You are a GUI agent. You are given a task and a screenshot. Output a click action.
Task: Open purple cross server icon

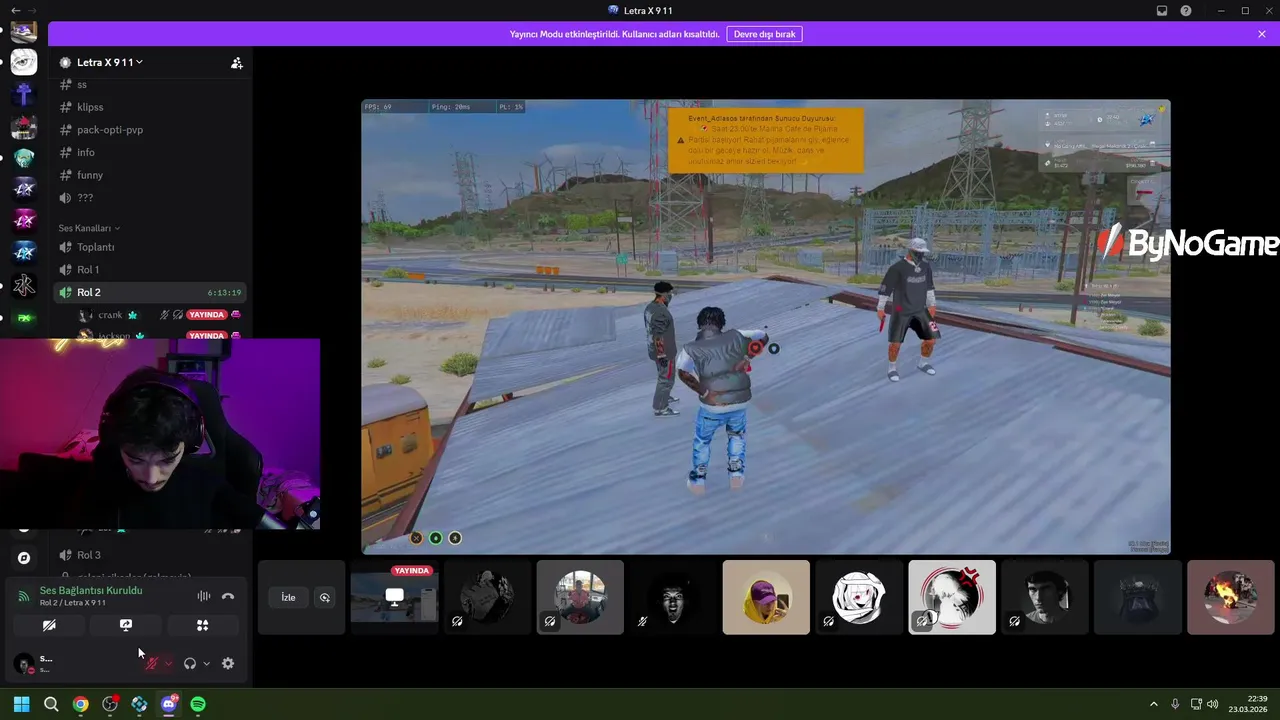[24, 95]
